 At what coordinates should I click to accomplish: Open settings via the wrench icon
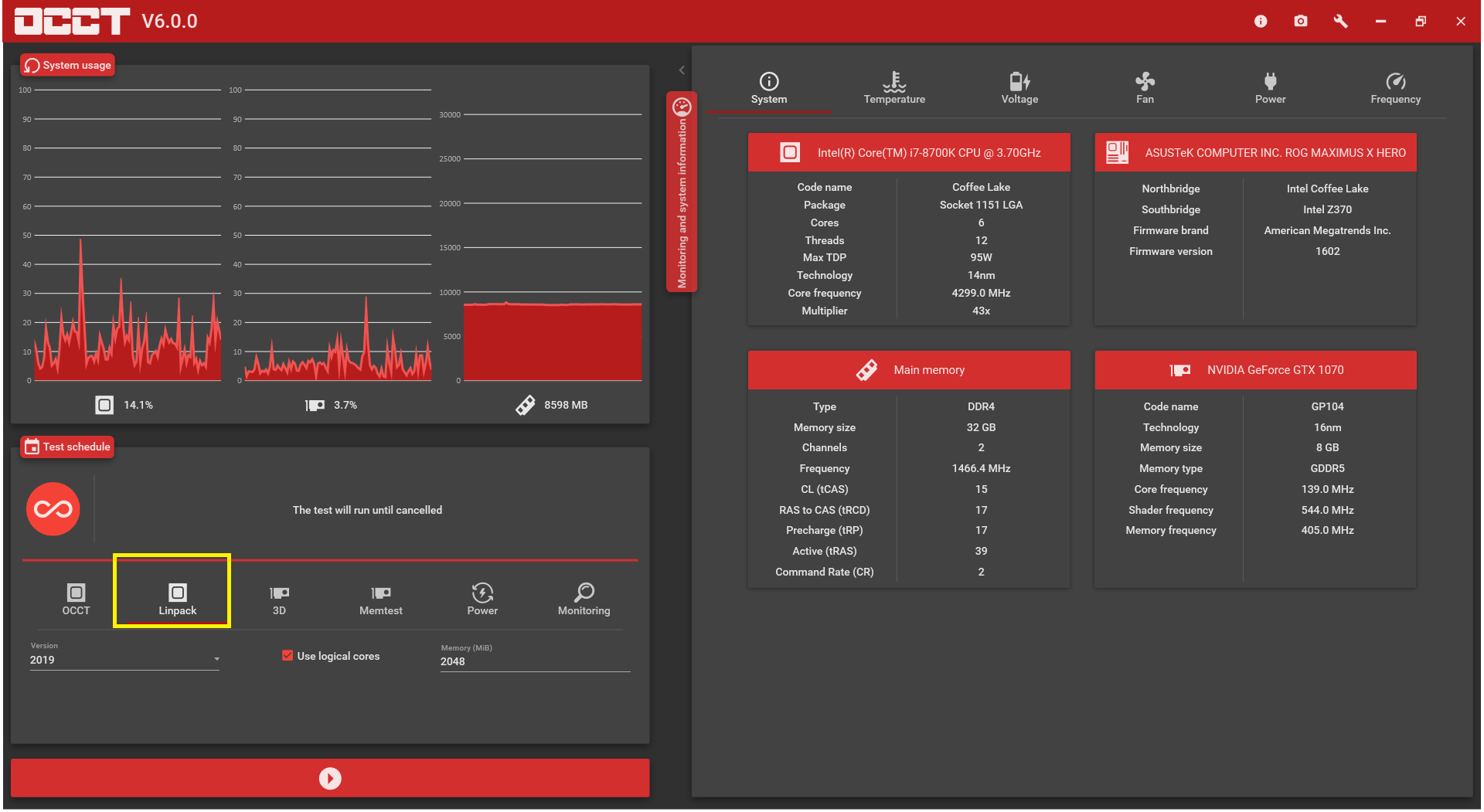[x=1341, y=21]
